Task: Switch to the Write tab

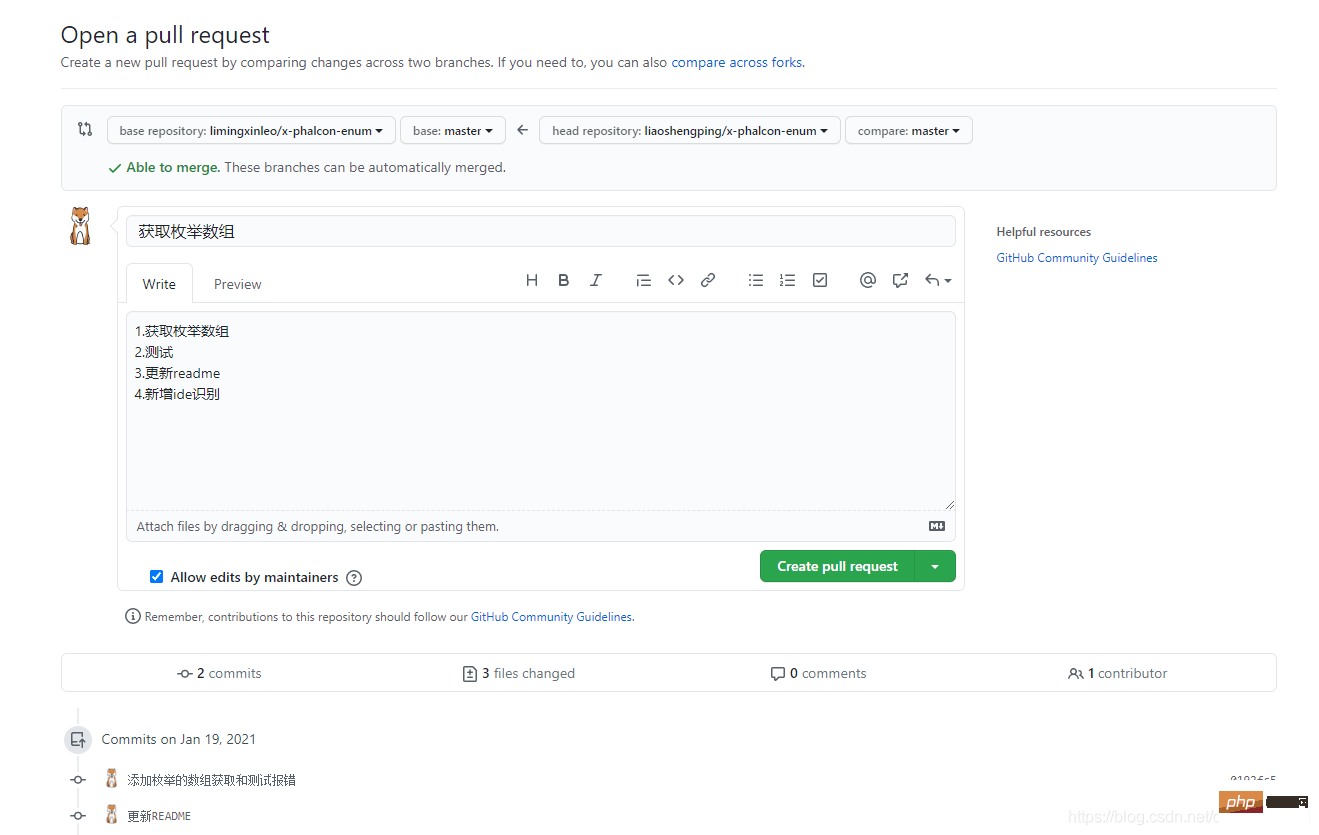Action: point(159,284)
